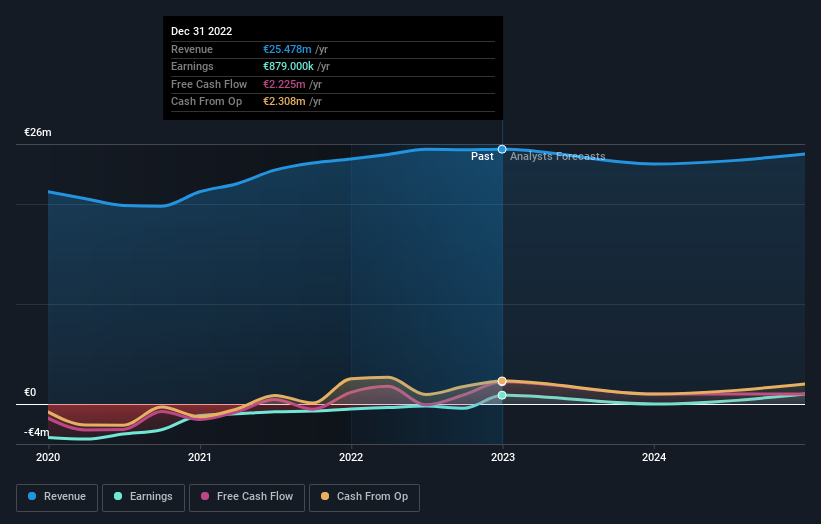The image size is (821, 524).
Task: Click the Dec 31 2022 tooltip date
Action: pyautogui.click(x=202, y=31)
